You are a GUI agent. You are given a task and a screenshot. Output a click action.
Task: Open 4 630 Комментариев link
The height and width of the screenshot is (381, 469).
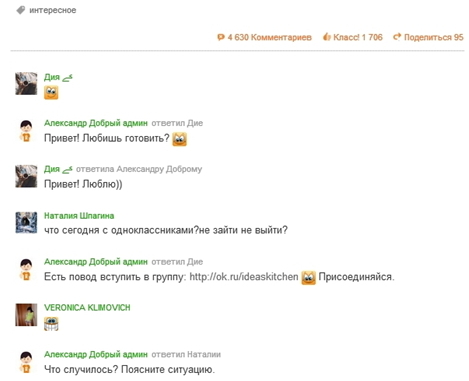coord(269,37)
